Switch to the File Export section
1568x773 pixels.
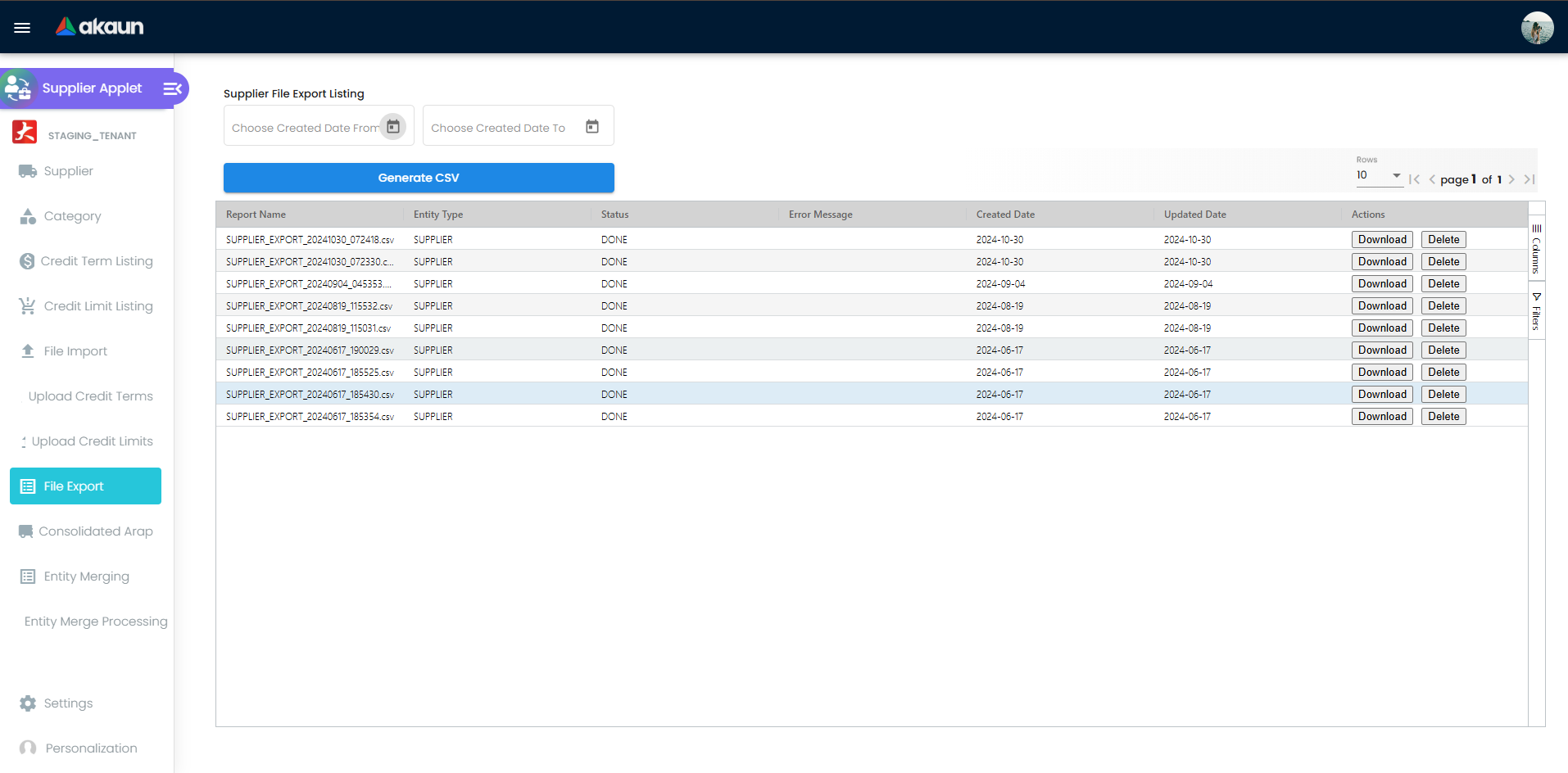point(85,486)
